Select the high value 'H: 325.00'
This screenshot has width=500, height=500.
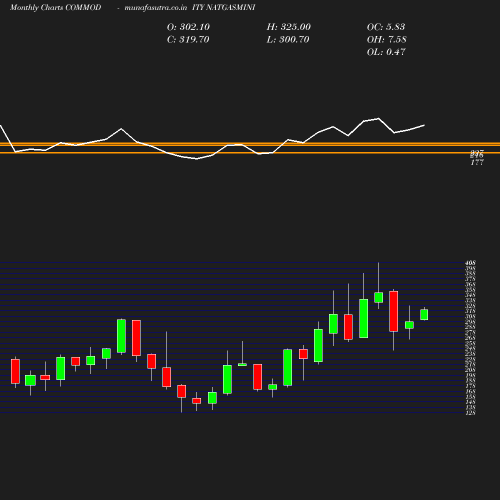point(289,27)
